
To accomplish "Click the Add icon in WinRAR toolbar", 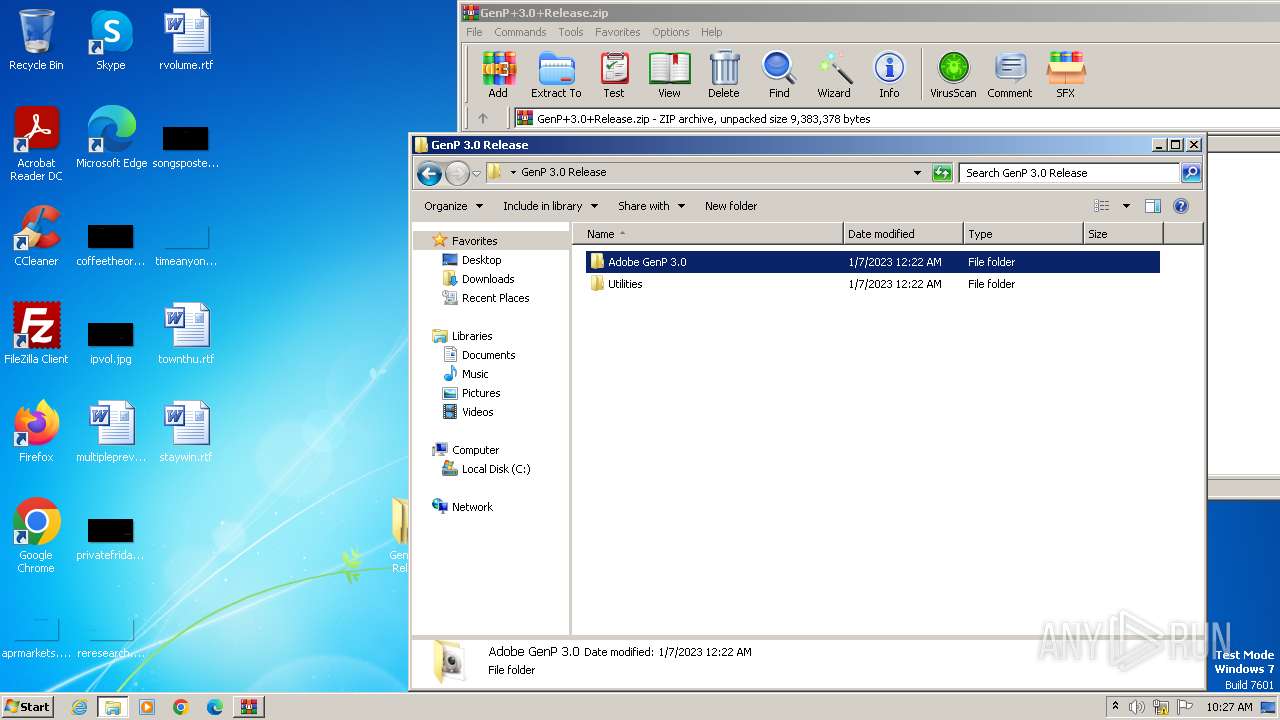I will pos(498,75).
